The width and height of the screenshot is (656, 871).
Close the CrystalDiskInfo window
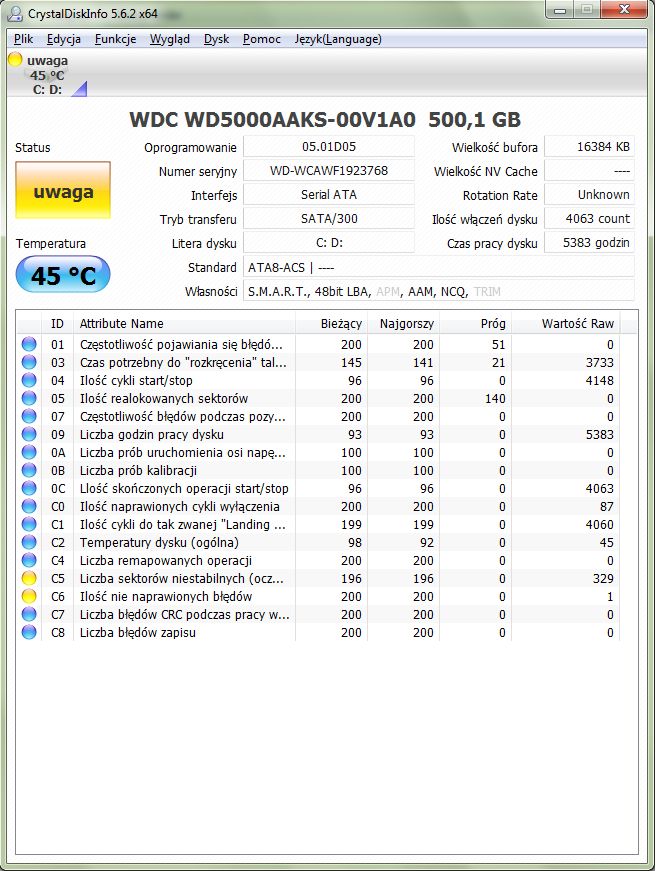pos(624,9)
